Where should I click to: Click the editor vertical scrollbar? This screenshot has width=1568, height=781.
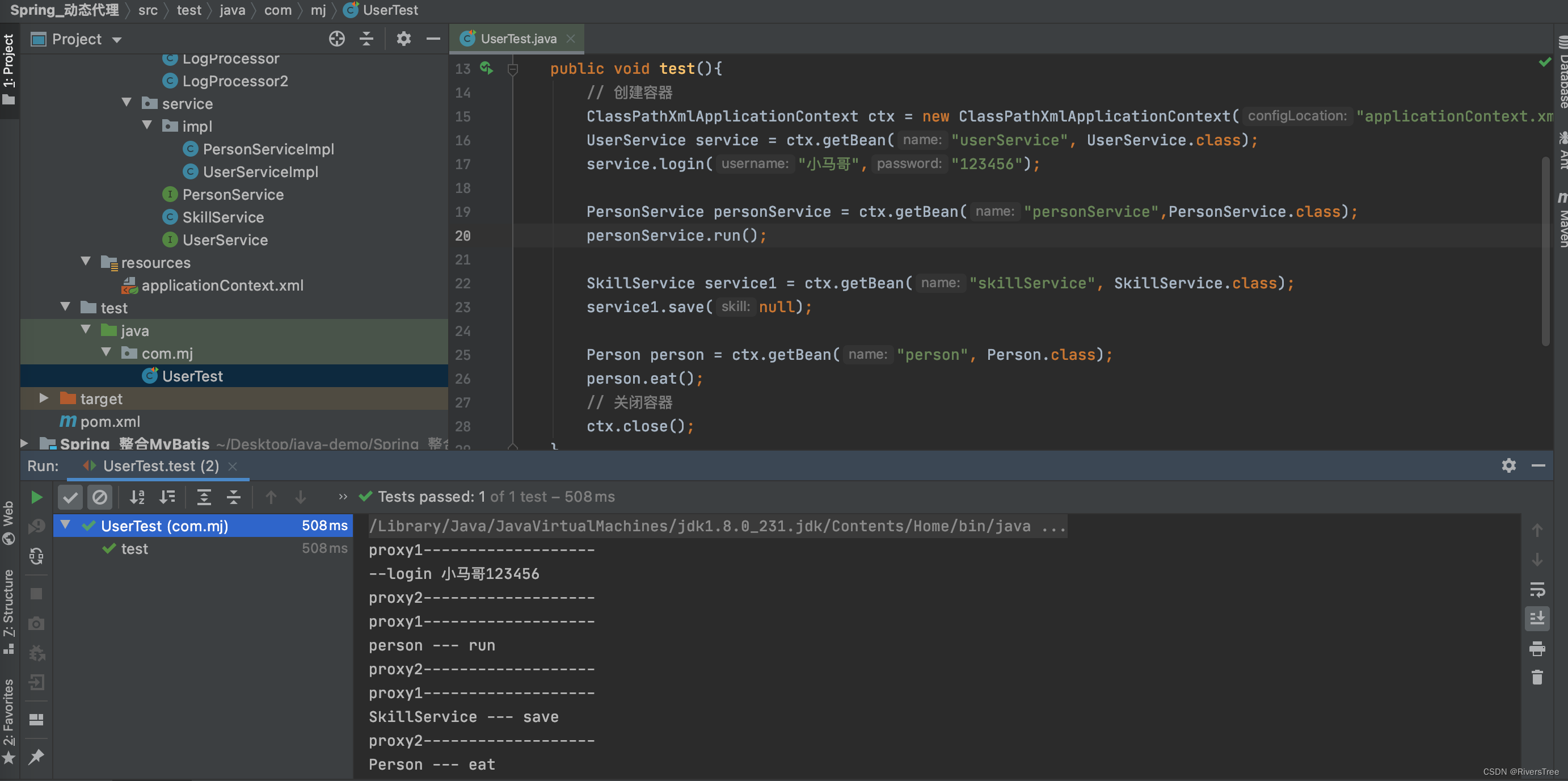pyautogui.click(x=1545, y=250)
